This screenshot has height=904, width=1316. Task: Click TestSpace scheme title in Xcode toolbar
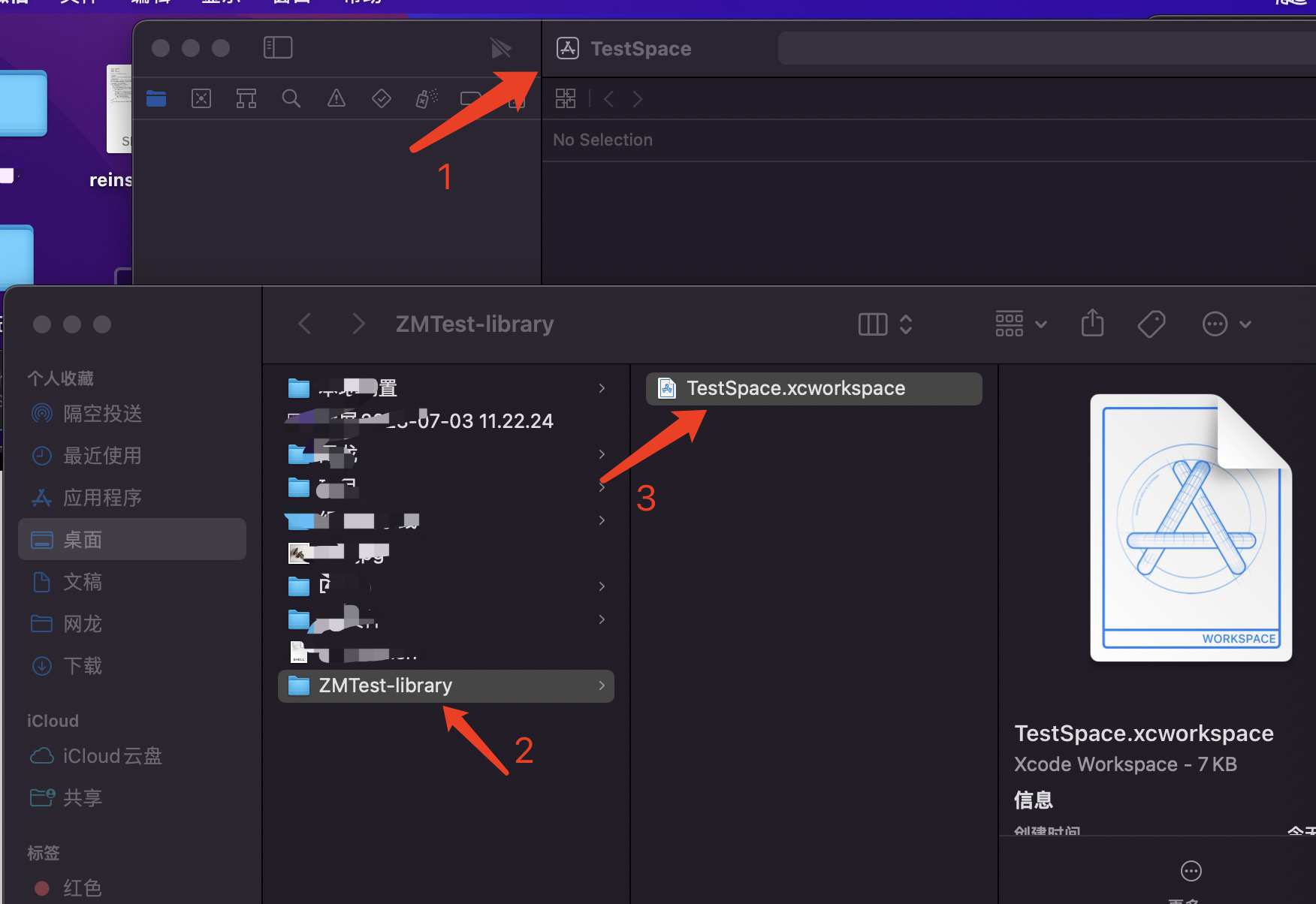(641, 49)
